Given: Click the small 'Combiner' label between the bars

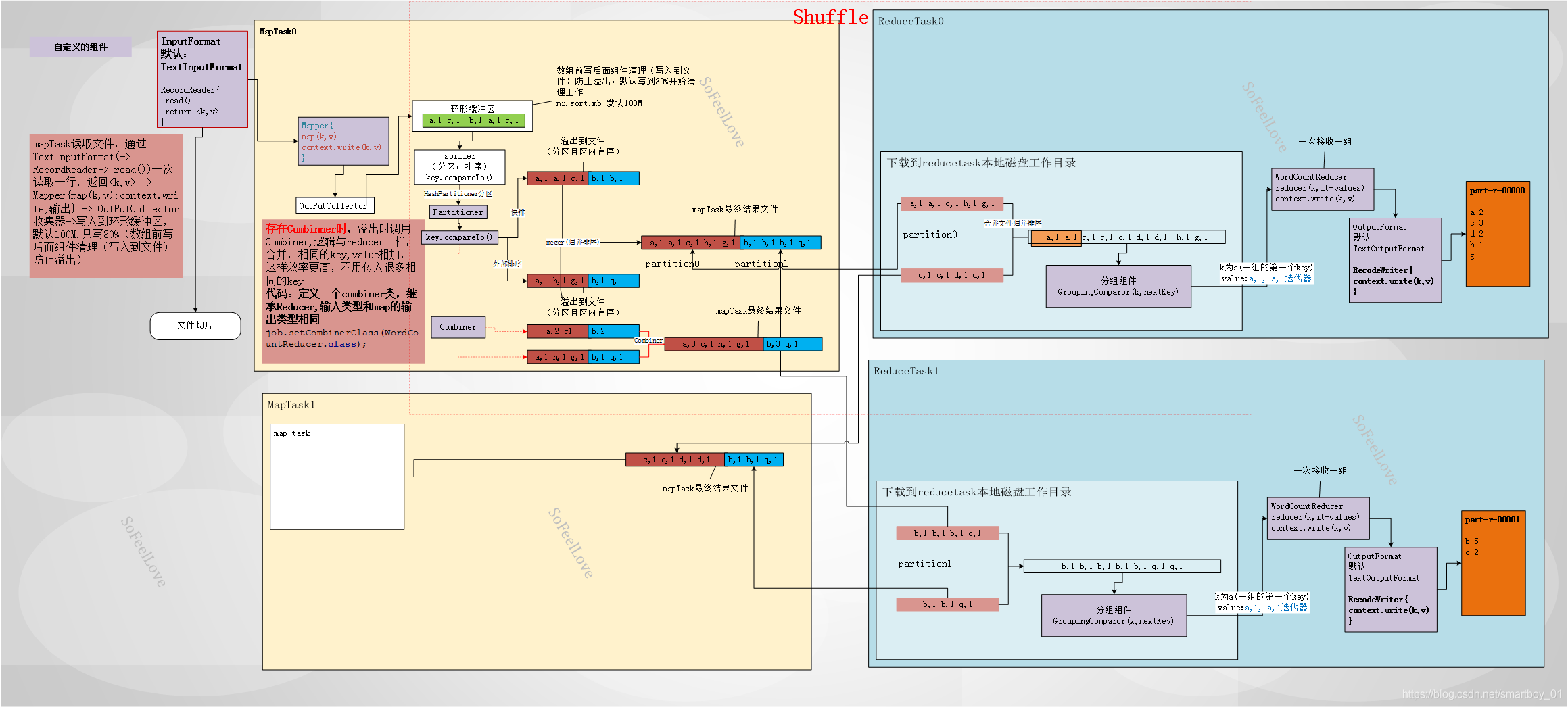Looking at the screenshot, I should pyautogui.click(x=648, y=341).
